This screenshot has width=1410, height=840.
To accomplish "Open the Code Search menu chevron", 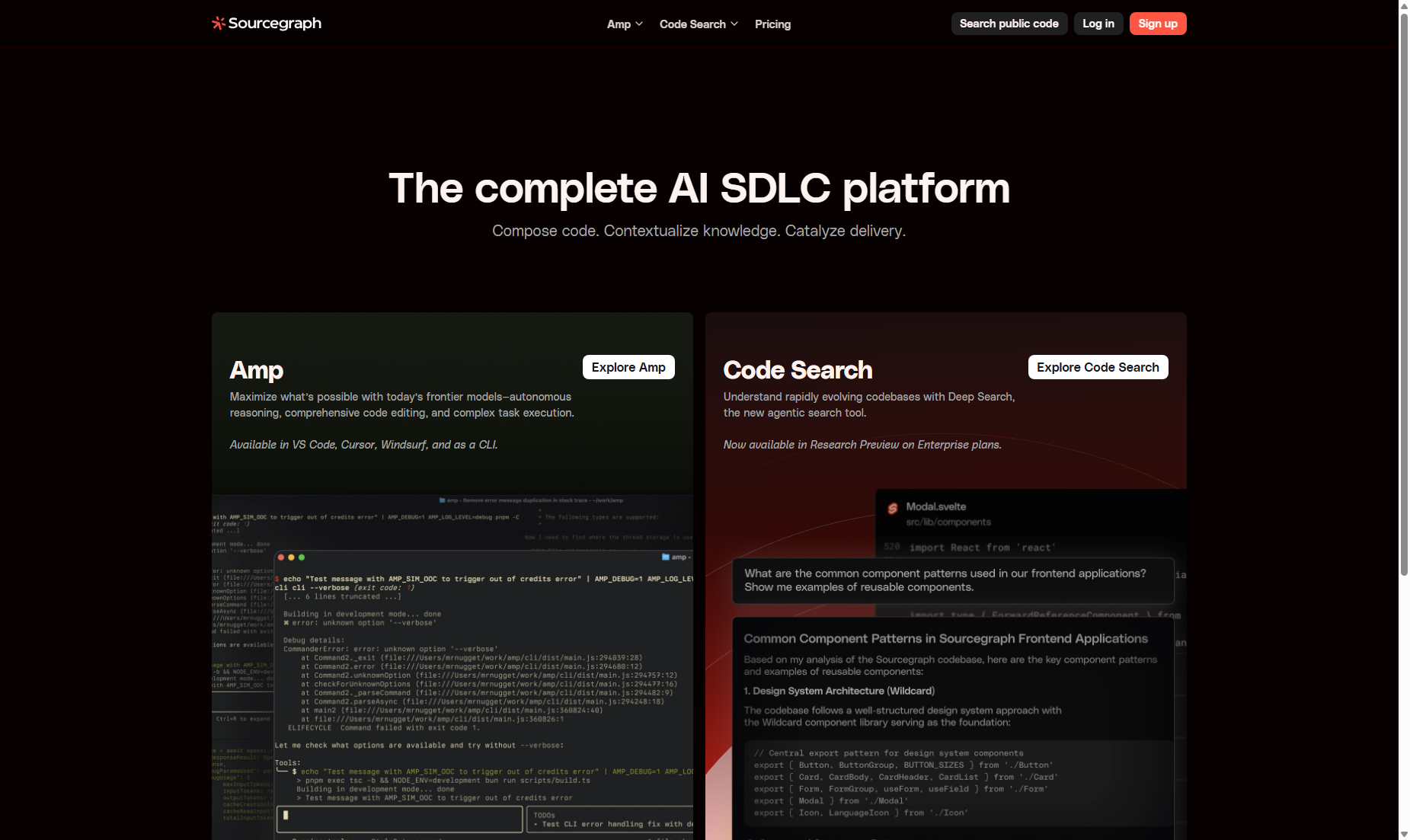I will (x=734, y=24).
